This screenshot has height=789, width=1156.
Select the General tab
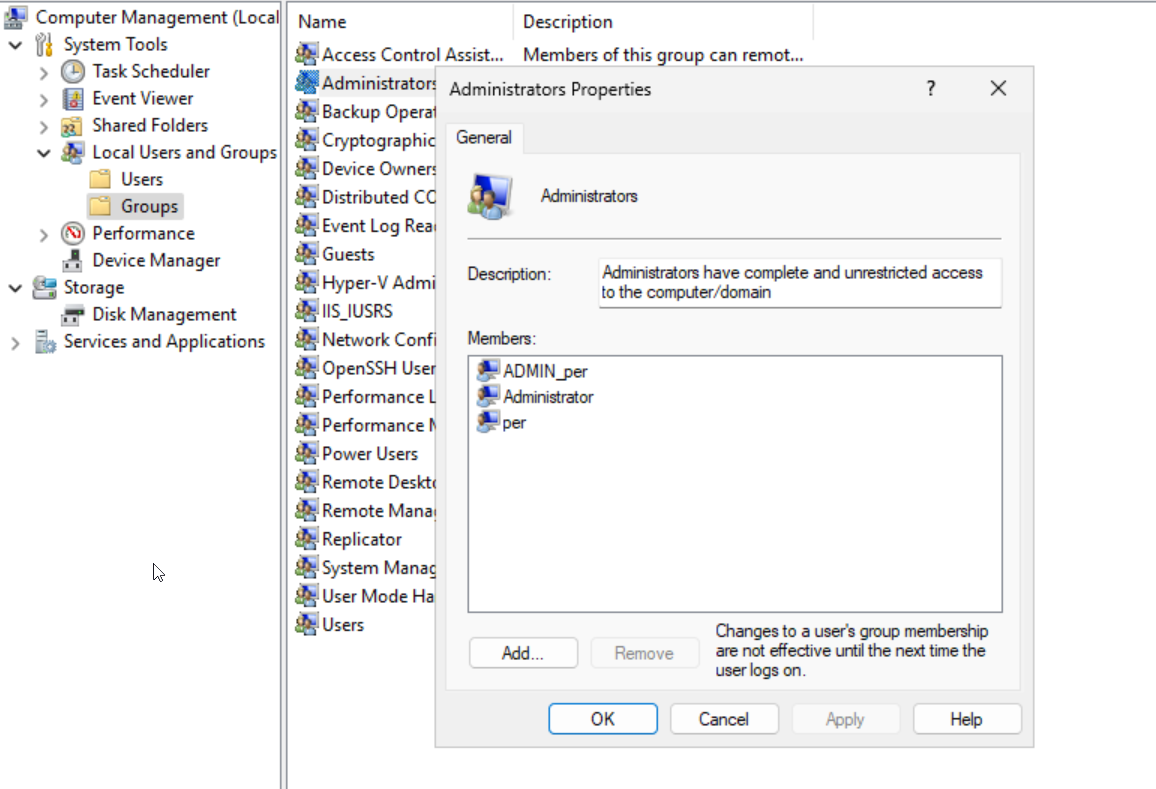click(x=484, y=138)
